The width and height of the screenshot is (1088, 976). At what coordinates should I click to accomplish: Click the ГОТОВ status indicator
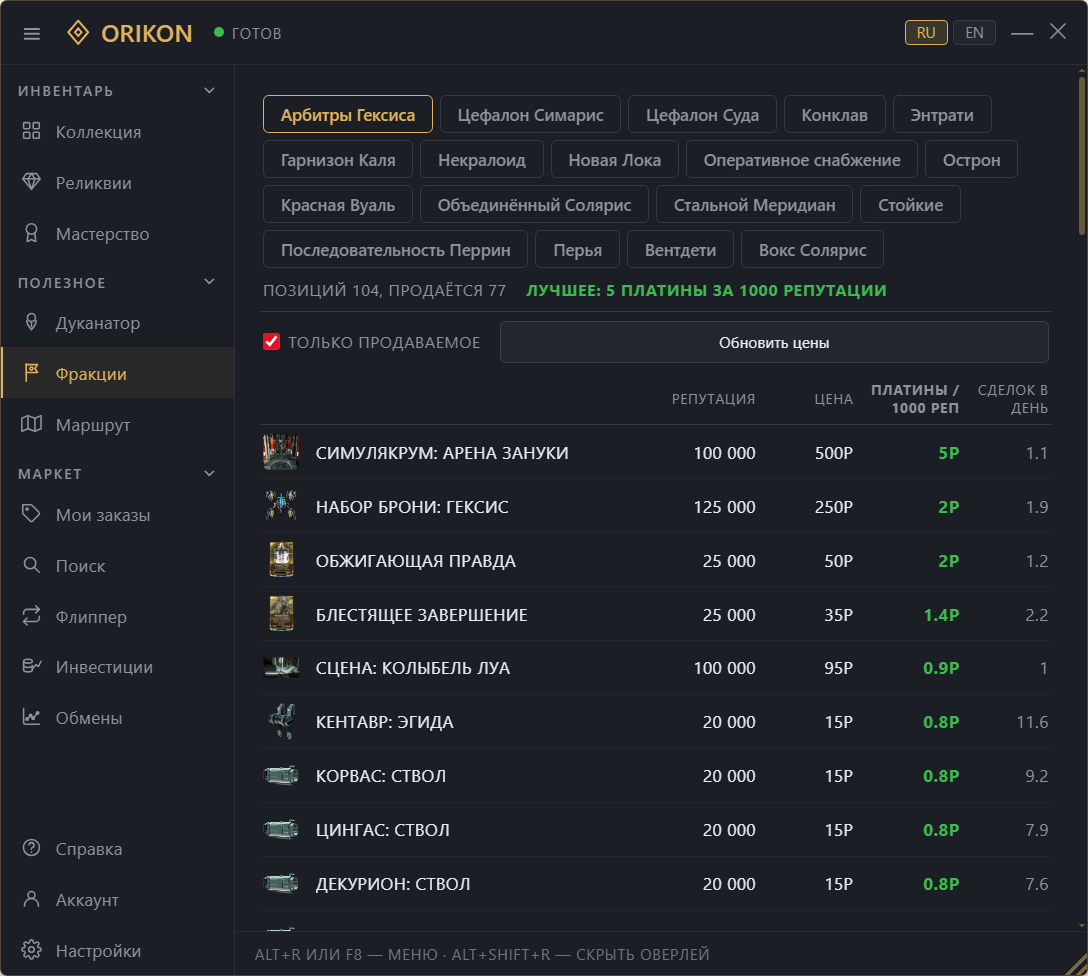[248, 33]
